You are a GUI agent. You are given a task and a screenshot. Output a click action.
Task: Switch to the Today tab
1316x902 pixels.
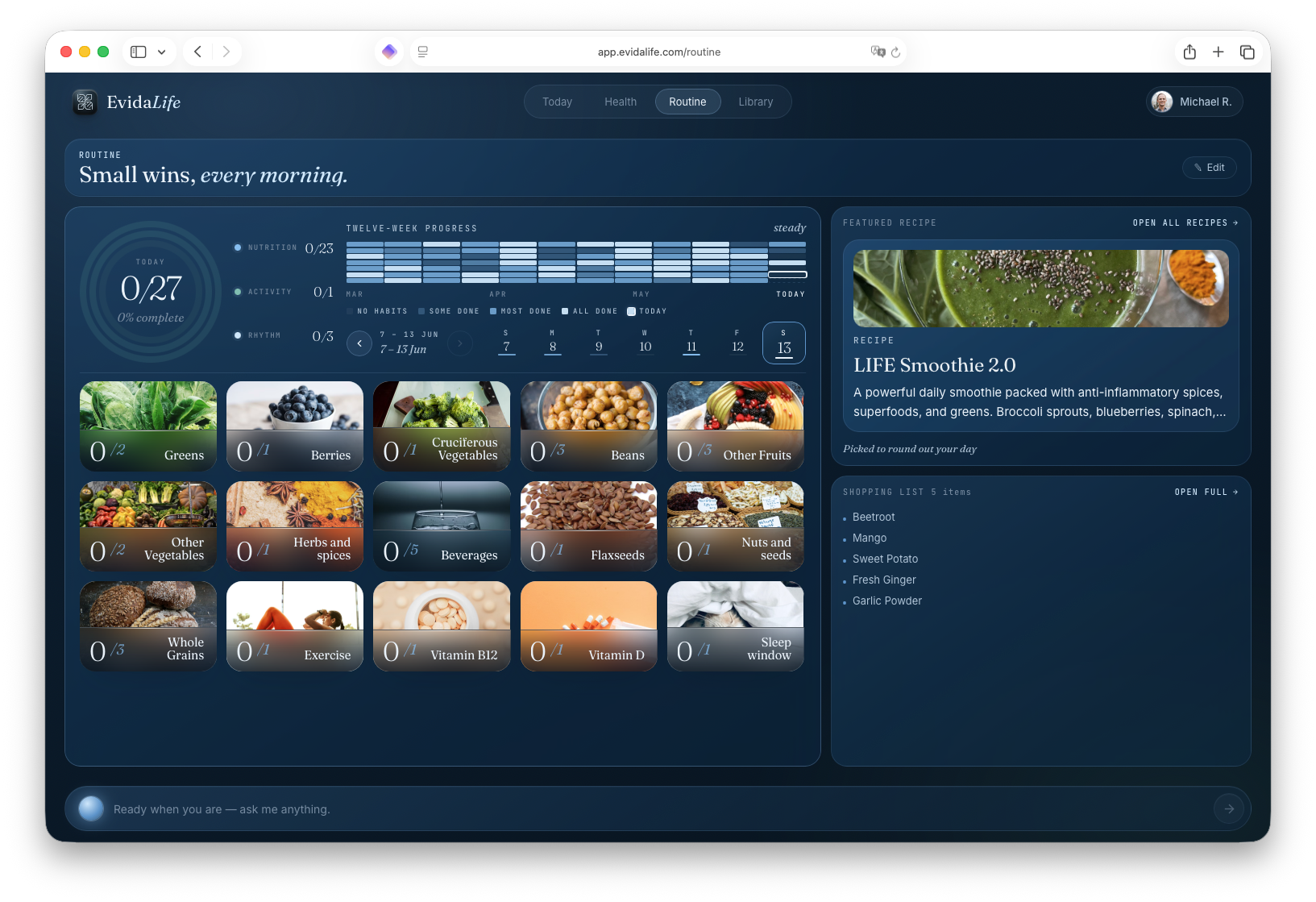pyautogui.click(x=557, y=102)
